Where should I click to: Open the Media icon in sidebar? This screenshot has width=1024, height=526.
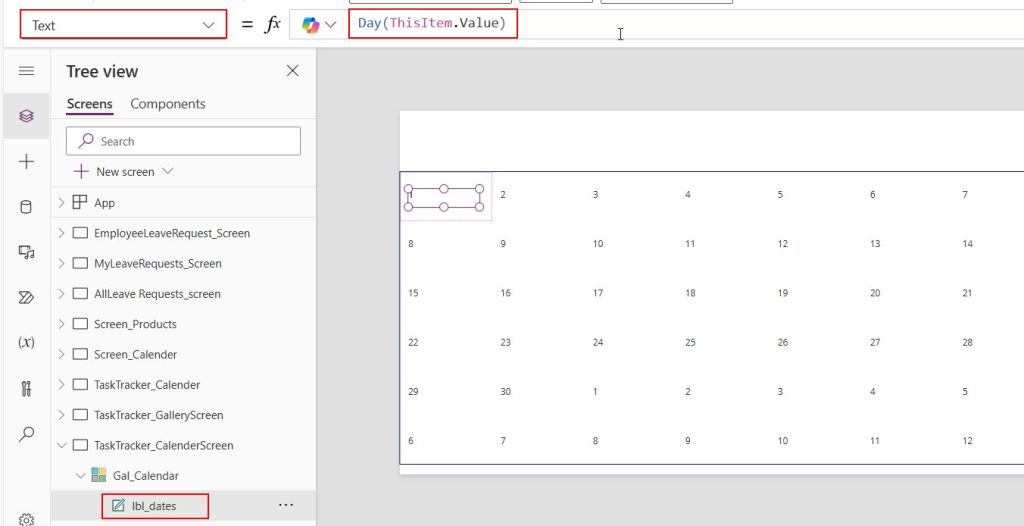[x=26, y=252]
